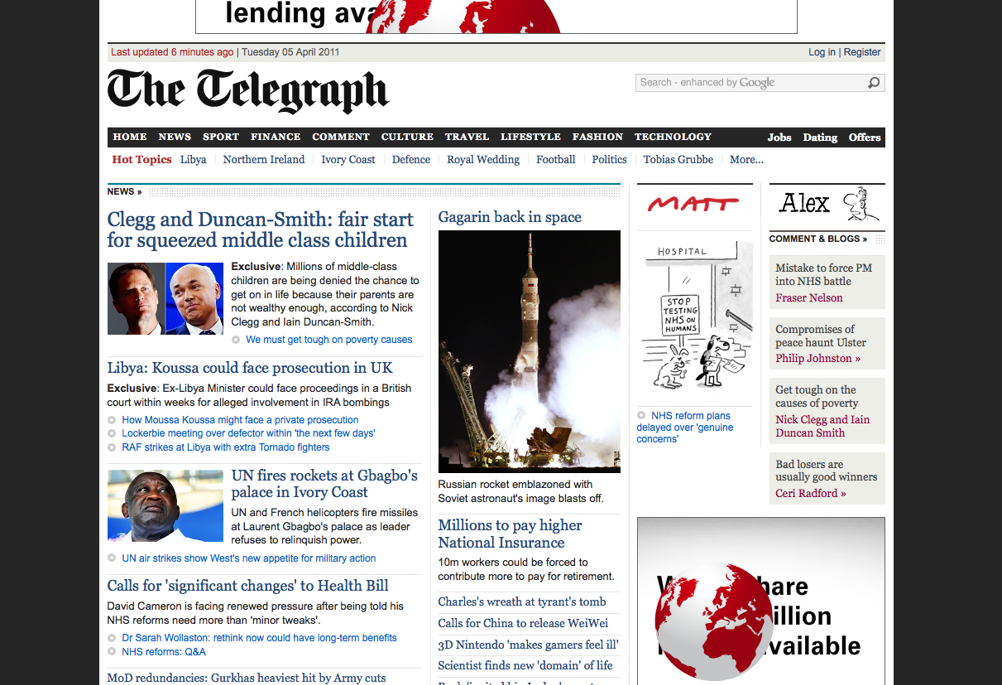Image resolution: width=1002 pixels, height=685 pixels.
Task: Open the Matt cartoon logo
Action: 693,204
